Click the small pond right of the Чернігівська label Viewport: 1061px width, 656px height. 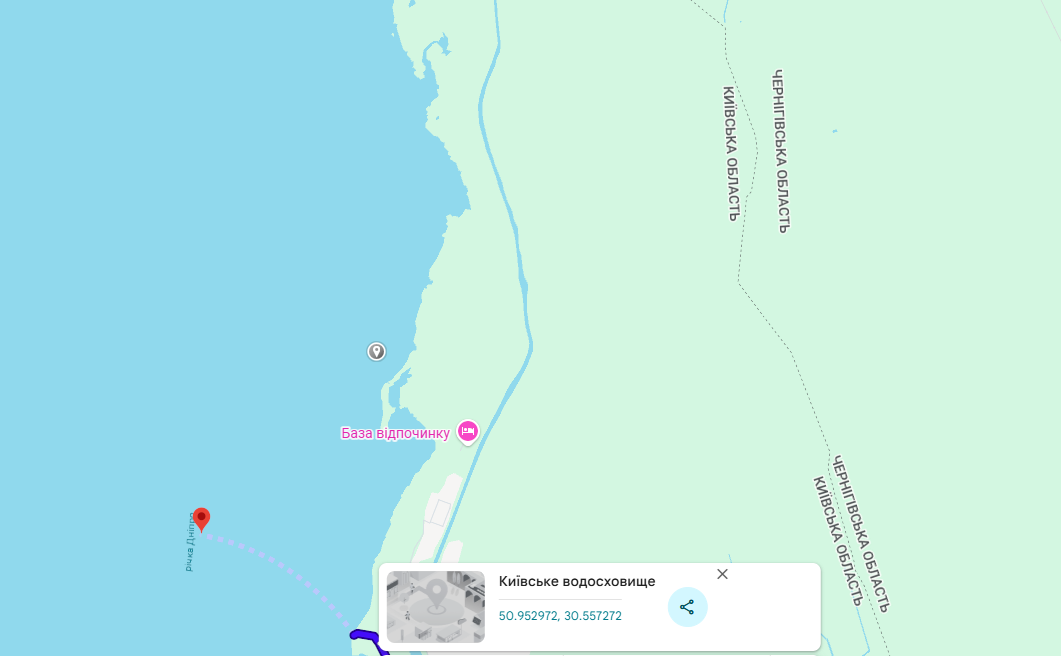(835, 131)
